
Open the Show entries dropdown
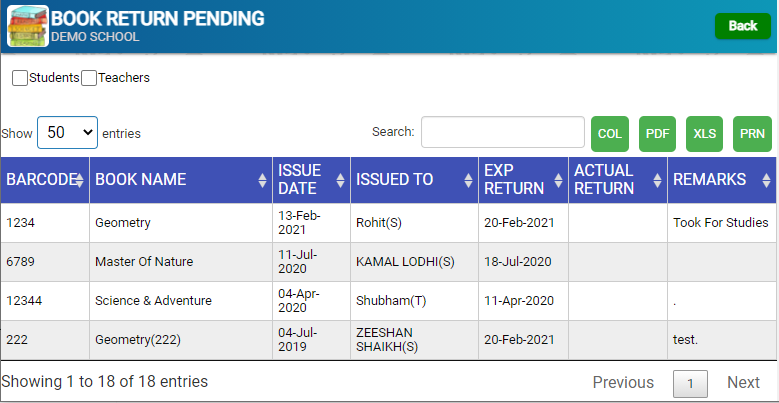pyautogui.click(x=68, y=133)
